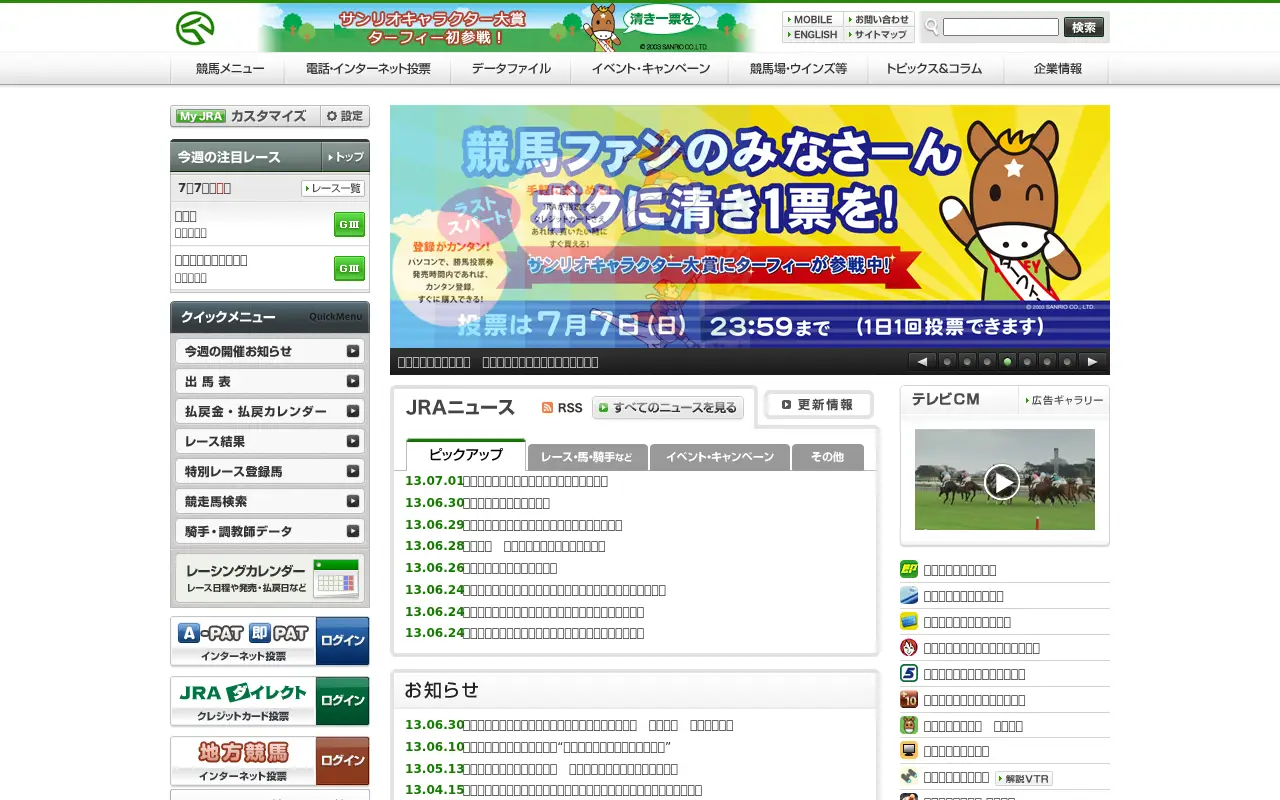
Task: Open My JRA 設定 settings
Action: pos(345,116)
